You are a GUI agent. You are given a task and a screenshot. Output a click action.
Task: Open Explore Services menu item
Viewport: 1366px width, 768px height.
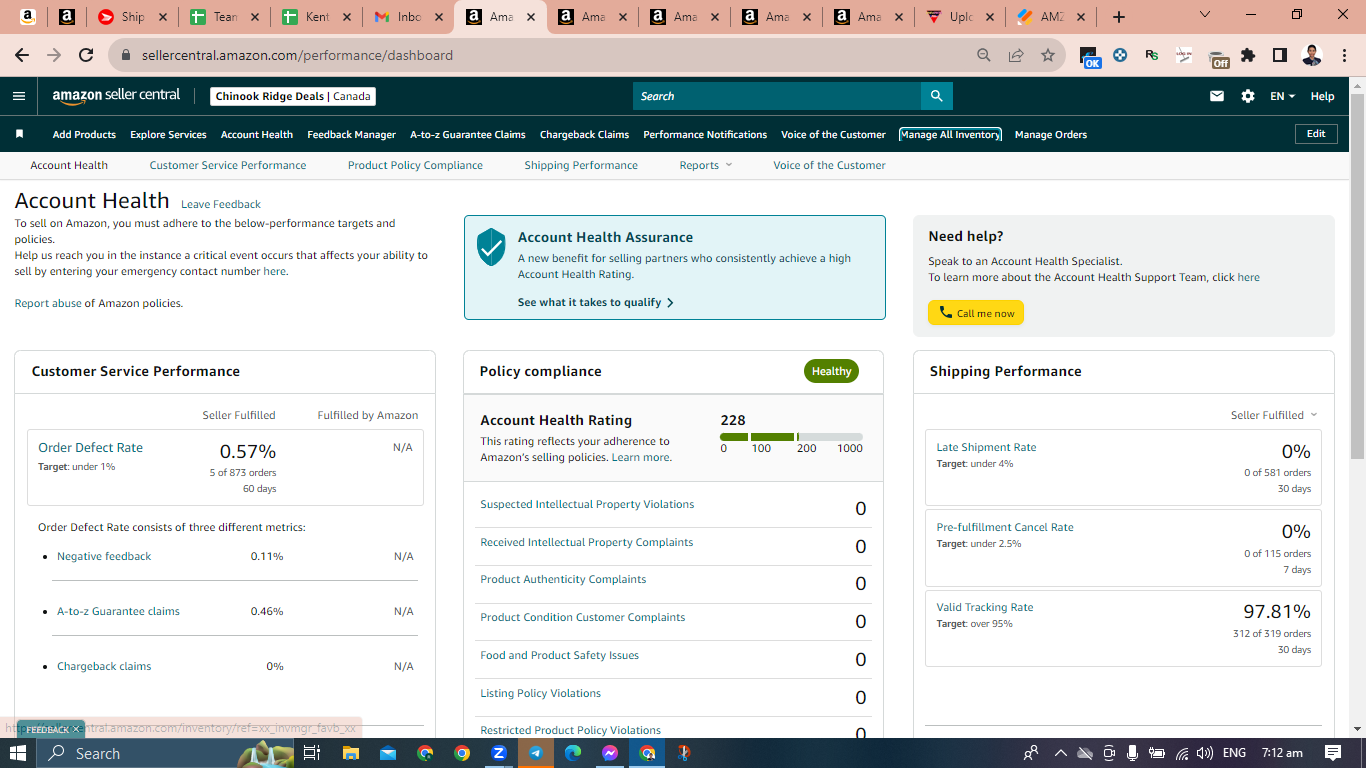coord(168,134)
